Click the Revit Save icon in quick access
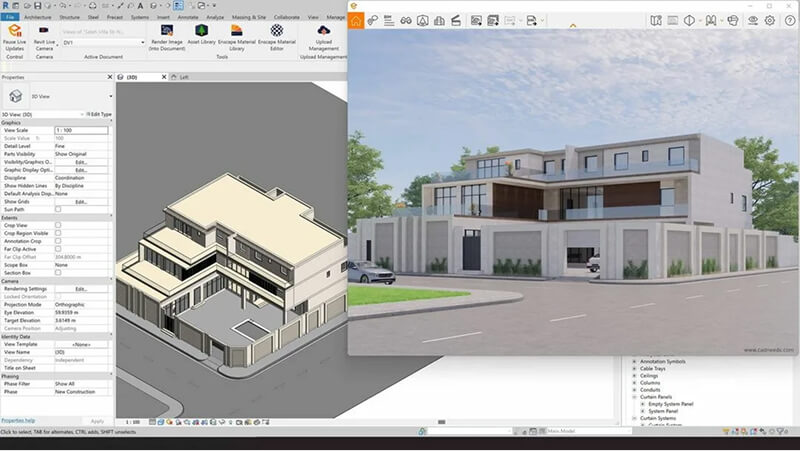The image size is (800, 451). pyautogui.click(x=37, y=6)
